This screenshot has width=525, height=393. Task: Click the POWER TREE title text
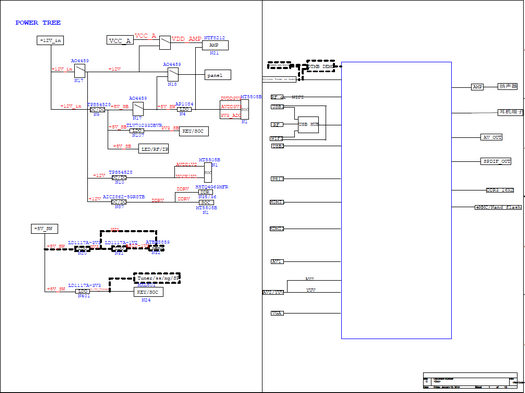click(x=38, y=23)
